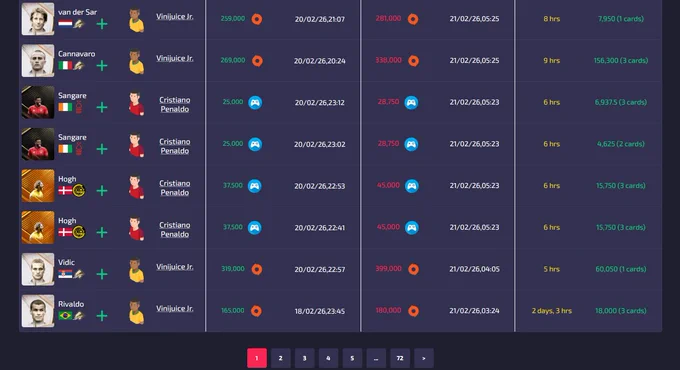This screenshot has height=370, width=680.
Task: Open Vinijuice Jr. profile in Vidic row
Action: (175, 267)
